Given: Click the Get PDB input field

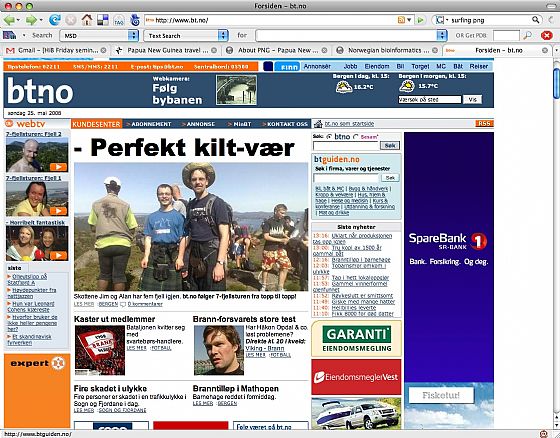Looking at the screenshot, I should click(x=506, y=35).
